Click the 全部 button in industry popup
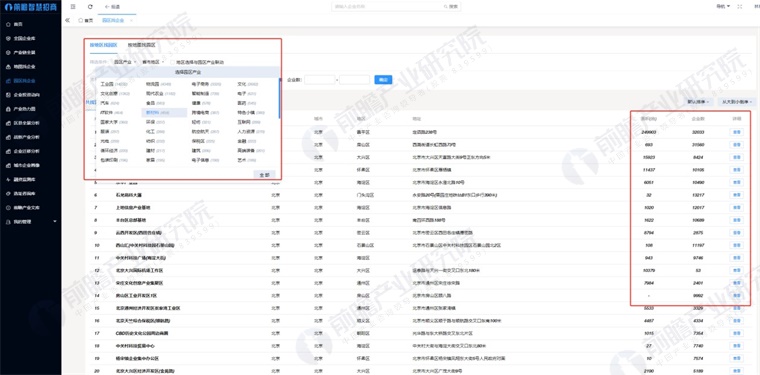Viewport: 760px width, 375px height. (x=264, y=174)
